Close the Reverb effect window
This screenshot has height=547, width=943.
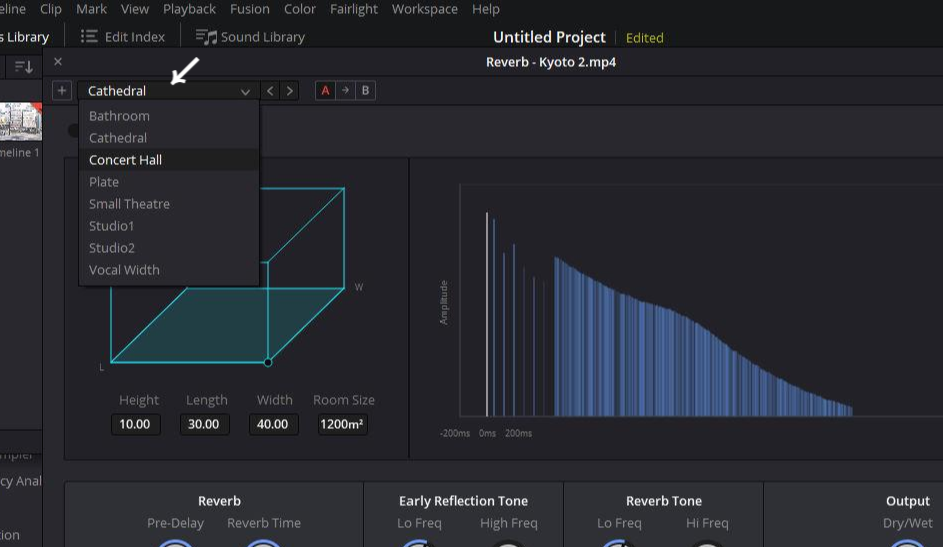pos(58,61)
